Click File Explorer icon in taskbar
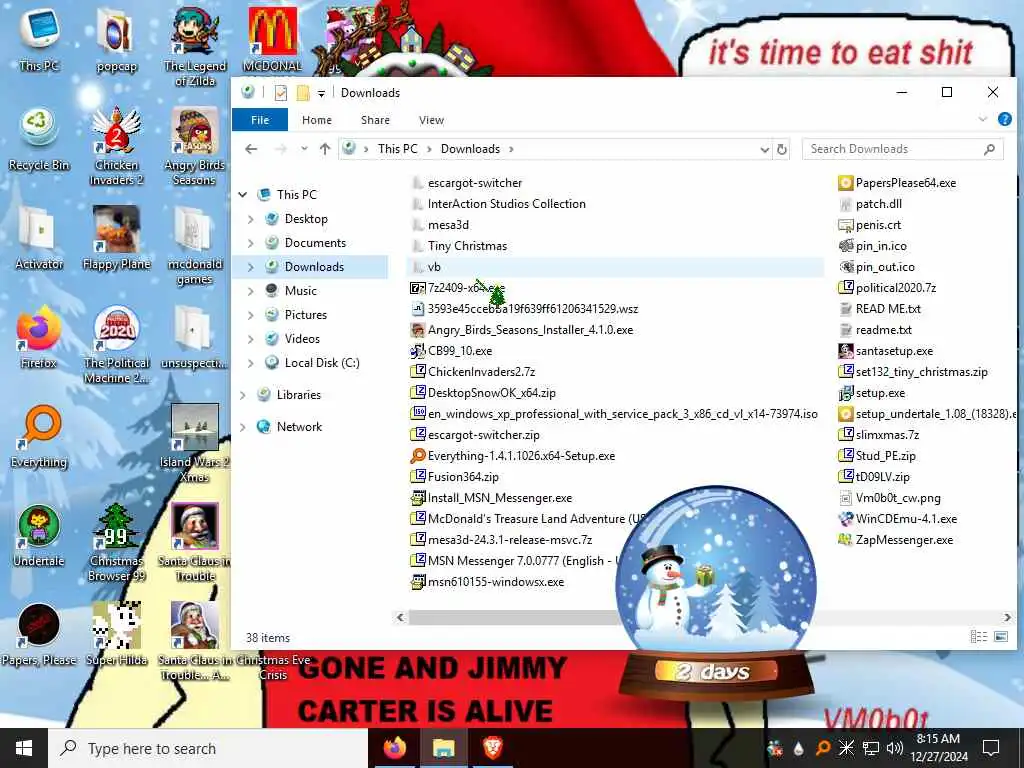 [x=443, y=748]
